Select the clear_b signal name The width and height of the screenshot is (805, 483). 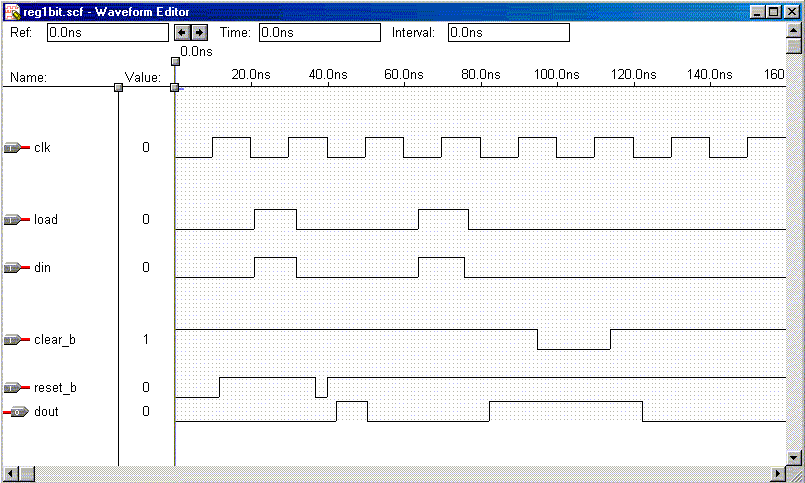click(55, 340)
